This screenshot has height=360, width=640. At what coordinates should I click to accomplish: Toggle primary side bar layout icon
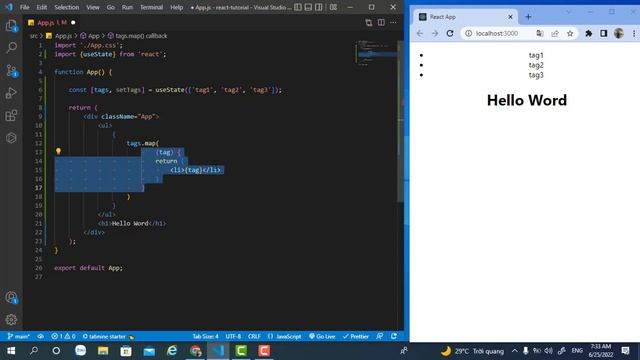click(x=298, y=7)
